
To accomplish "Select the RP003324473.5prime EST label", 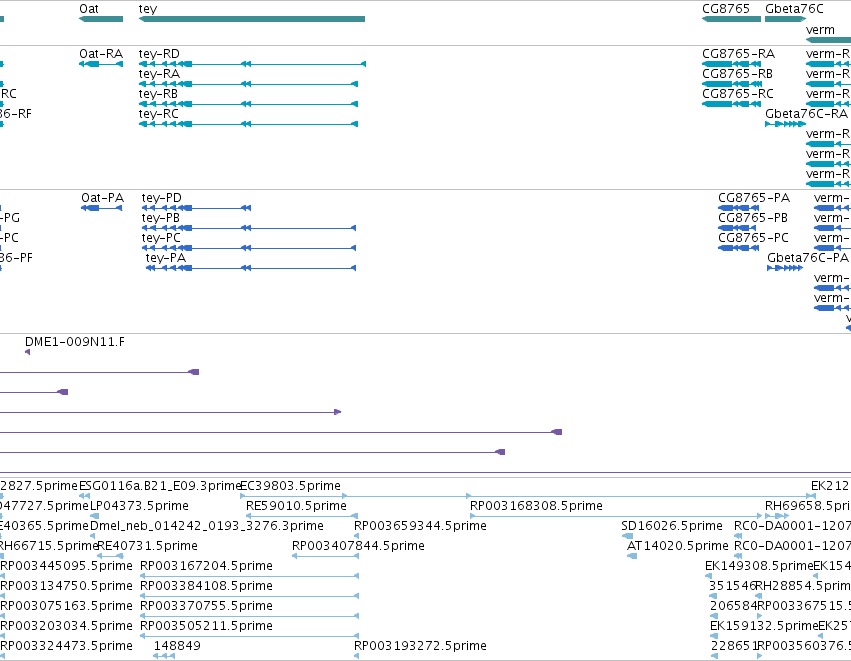I will click(66, 646).
